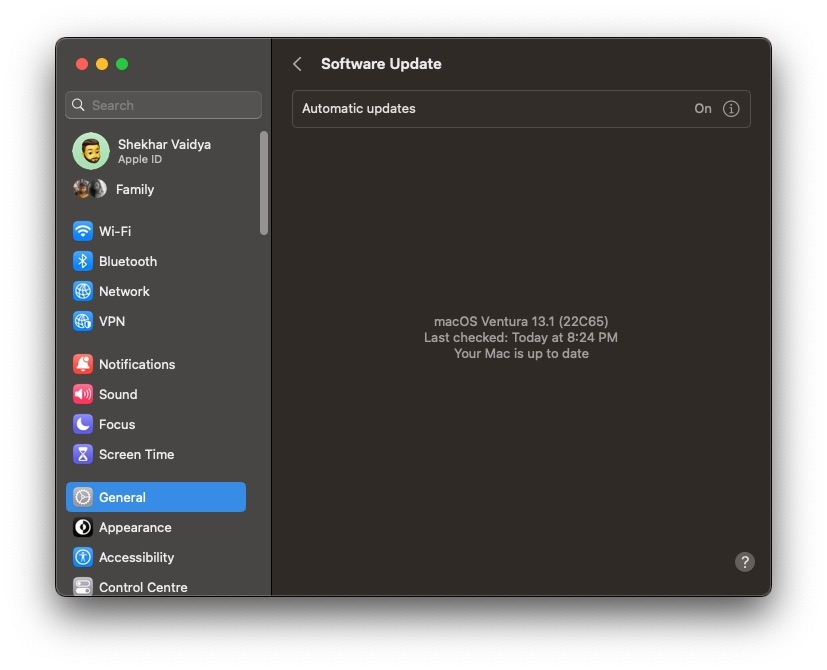Screen dimensions: 827x670
Task: Go back with the chevron arrow
Action: click(297, 64)
